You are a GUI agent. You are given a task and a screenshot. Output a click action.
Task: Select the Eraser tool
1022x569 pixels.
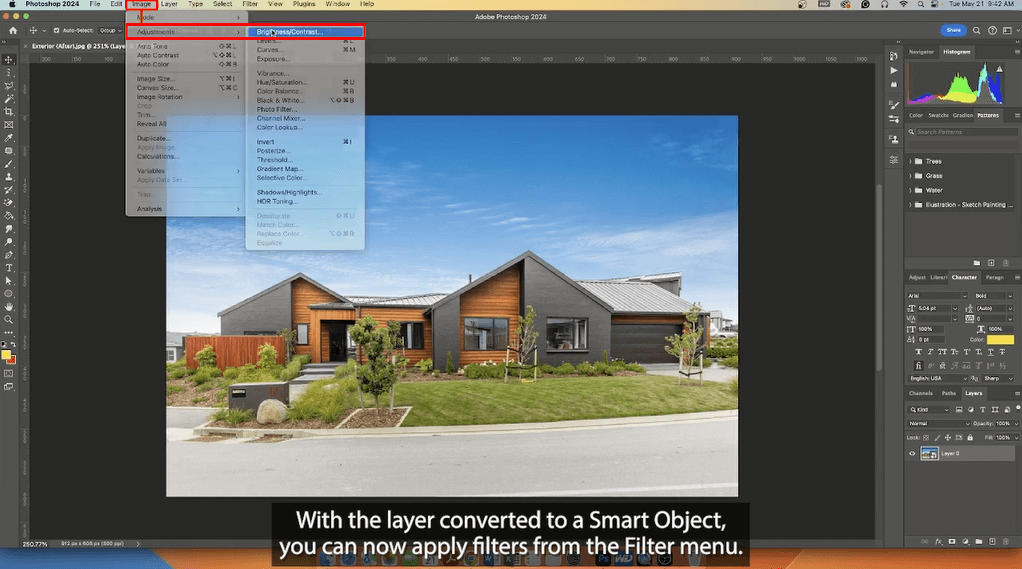(x=8, y=203)
